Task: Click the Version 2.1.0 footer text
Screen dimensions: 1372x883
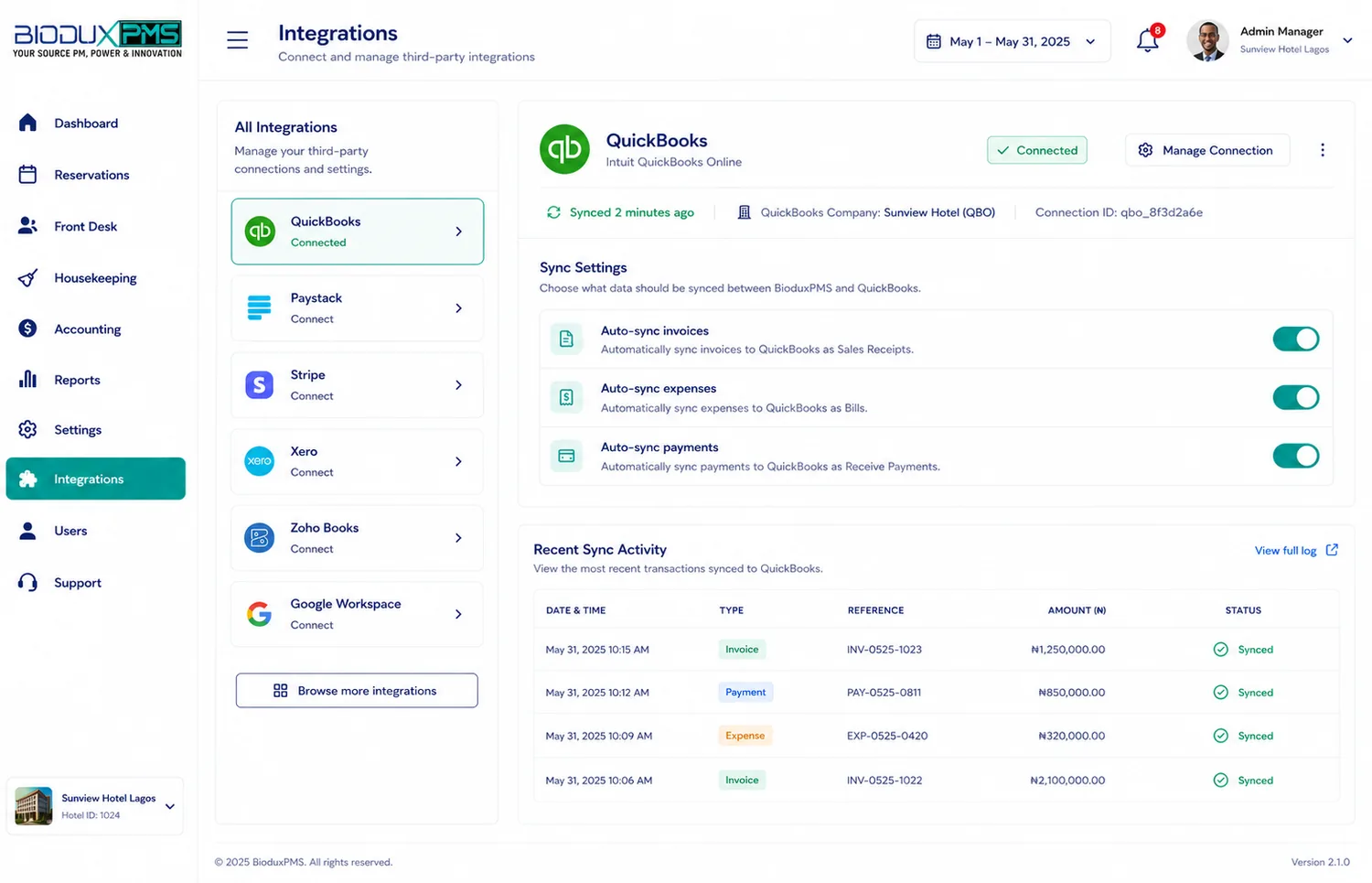Action: (x=1321, y=862)
